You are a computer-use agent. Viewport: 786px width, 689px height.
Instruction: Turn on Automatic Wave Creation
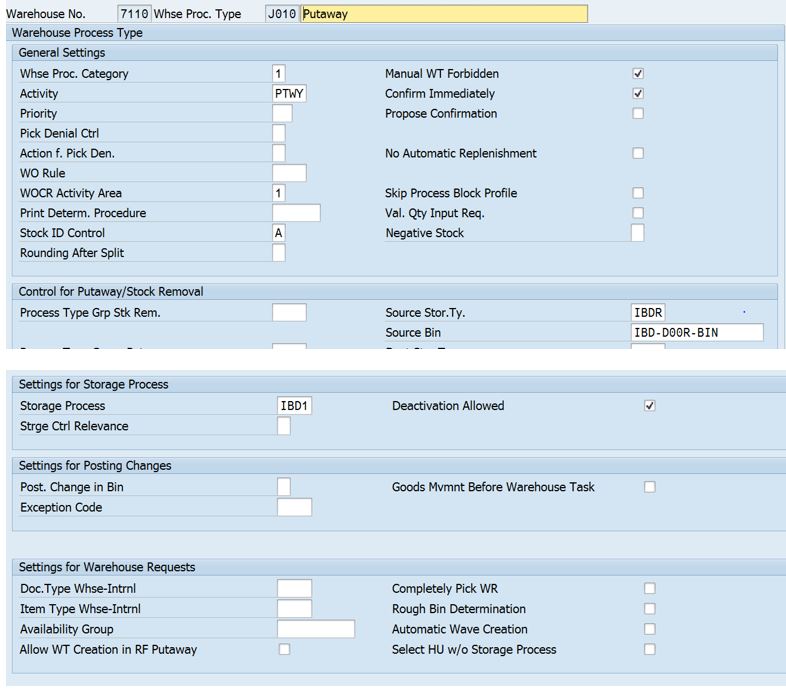[650, 629]
